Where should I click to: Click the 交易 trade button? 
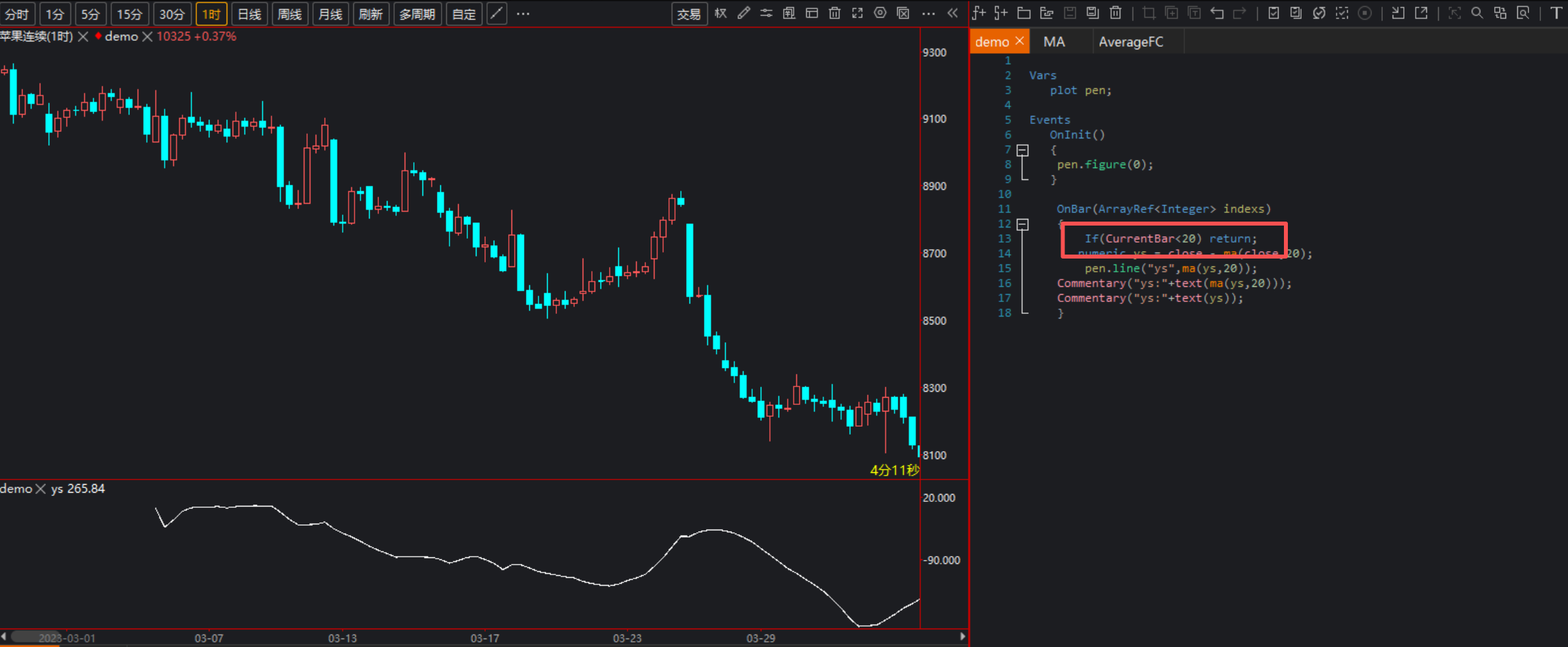(689, 14)
